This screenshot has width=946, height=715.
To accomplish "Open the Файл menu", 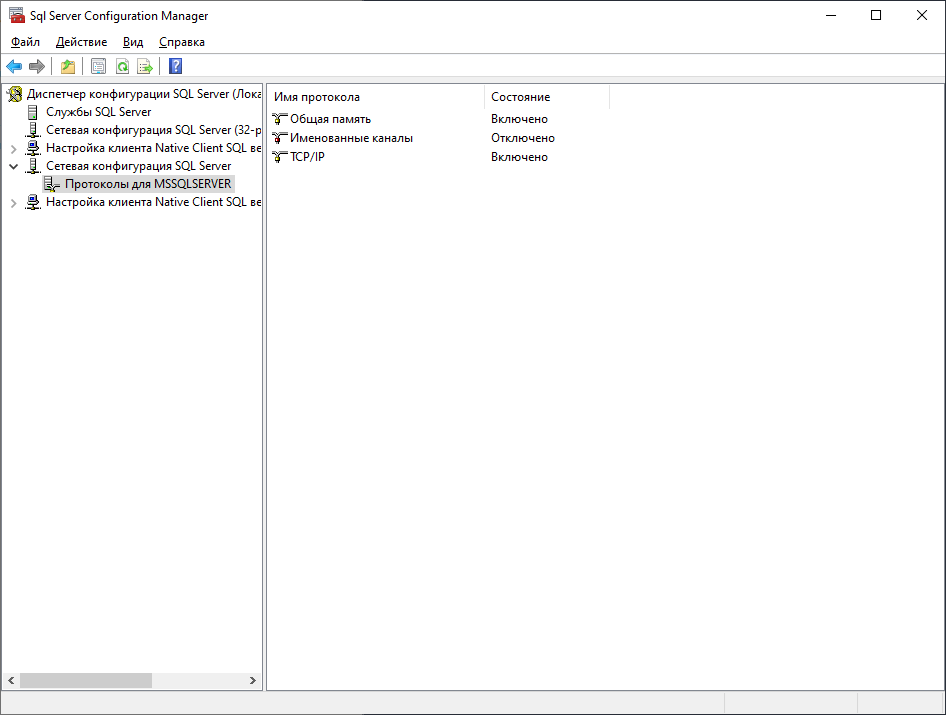I will tap(25, 42).
